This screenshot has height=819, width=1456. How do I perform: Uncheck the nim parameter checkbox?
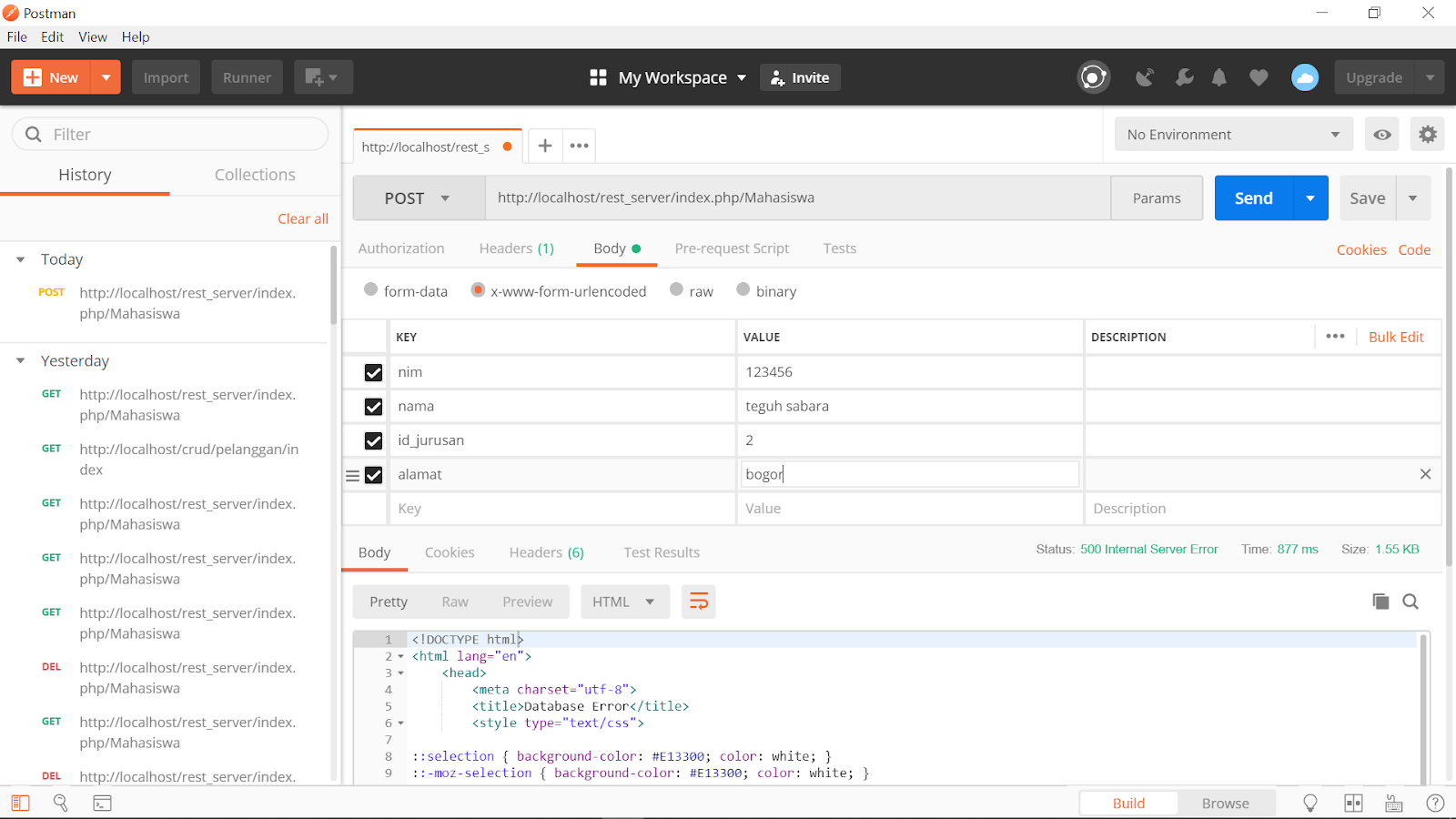tap(373, 372)
